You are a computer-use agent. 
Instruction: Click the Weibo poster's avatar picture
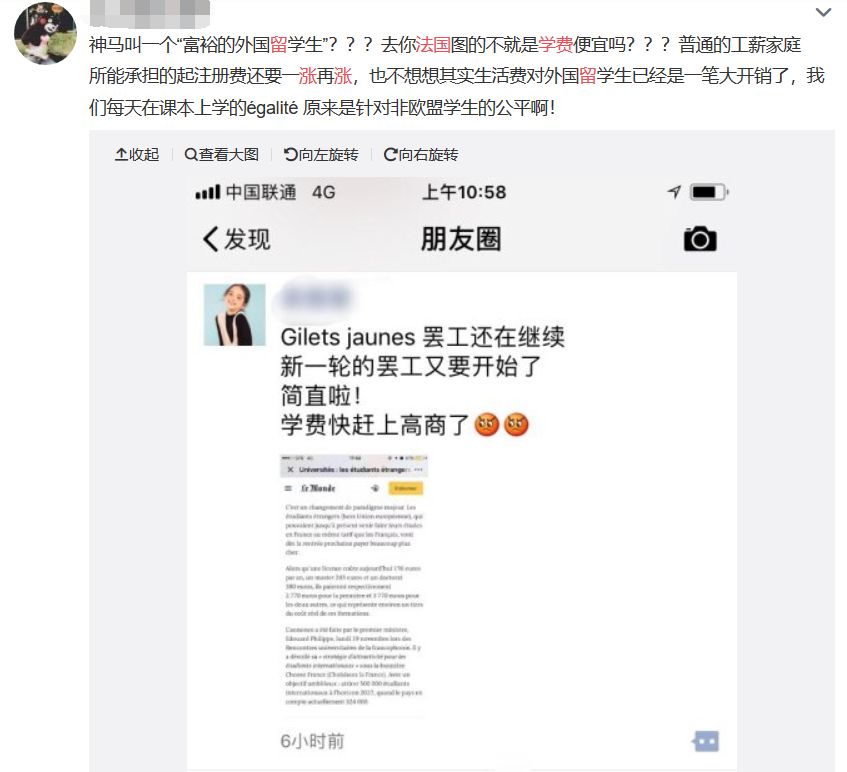45,33
